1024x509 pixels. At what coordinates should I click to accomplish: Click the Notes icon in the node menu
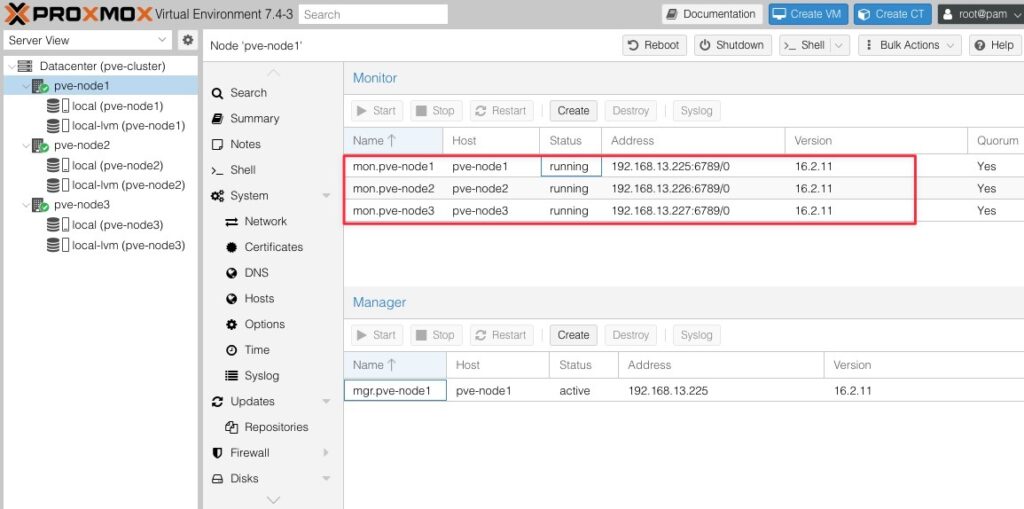(217, 144)
